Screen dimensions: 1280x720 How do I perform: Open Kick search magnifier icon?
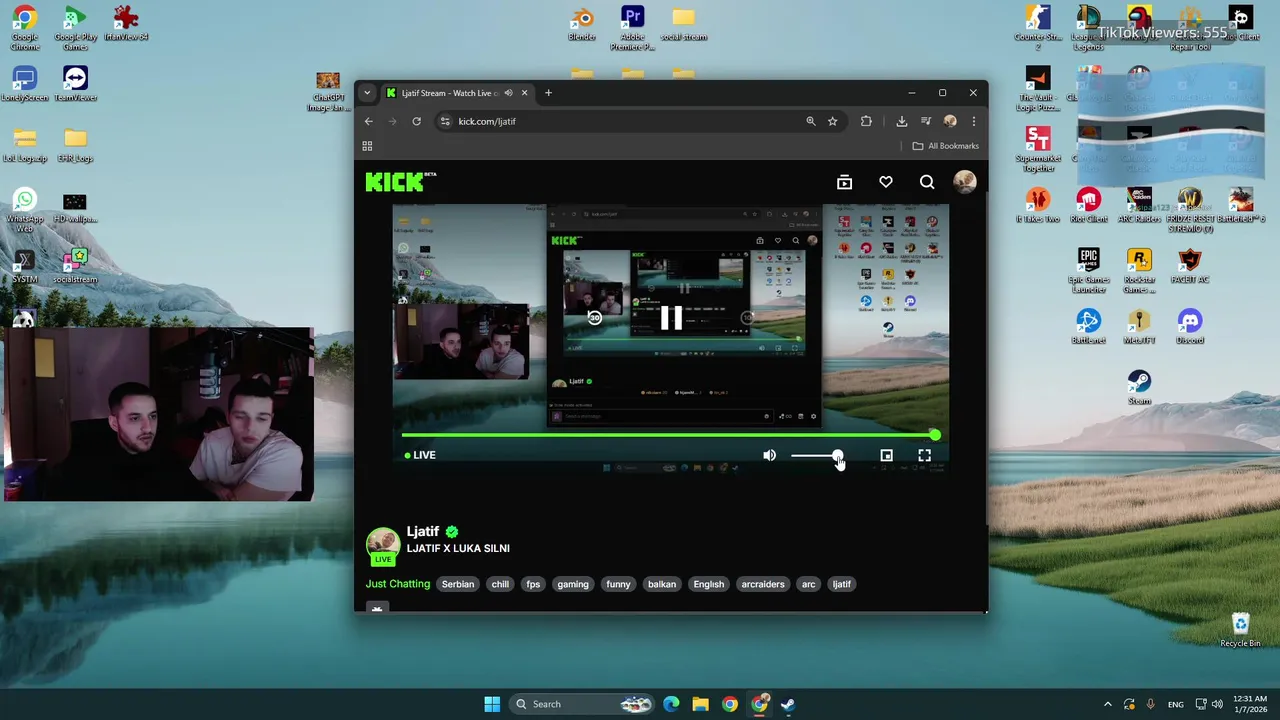[x=927, y=182]
